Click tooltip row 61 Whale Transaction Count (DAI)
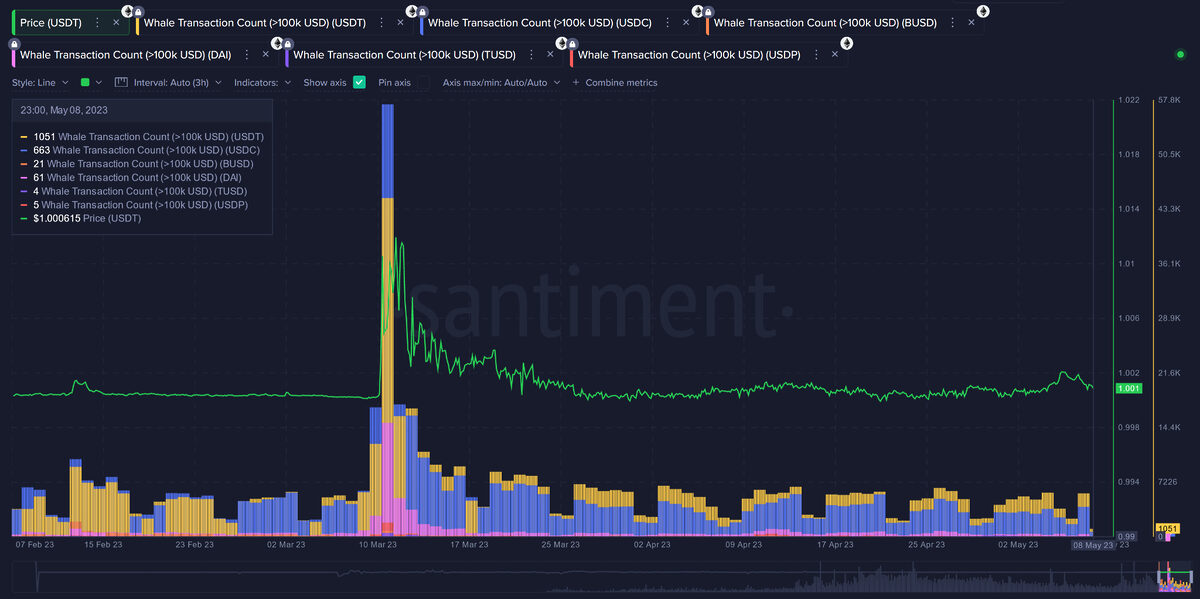Image resolution: width=1200 pixels, height=599 pixels. (131, 177)
